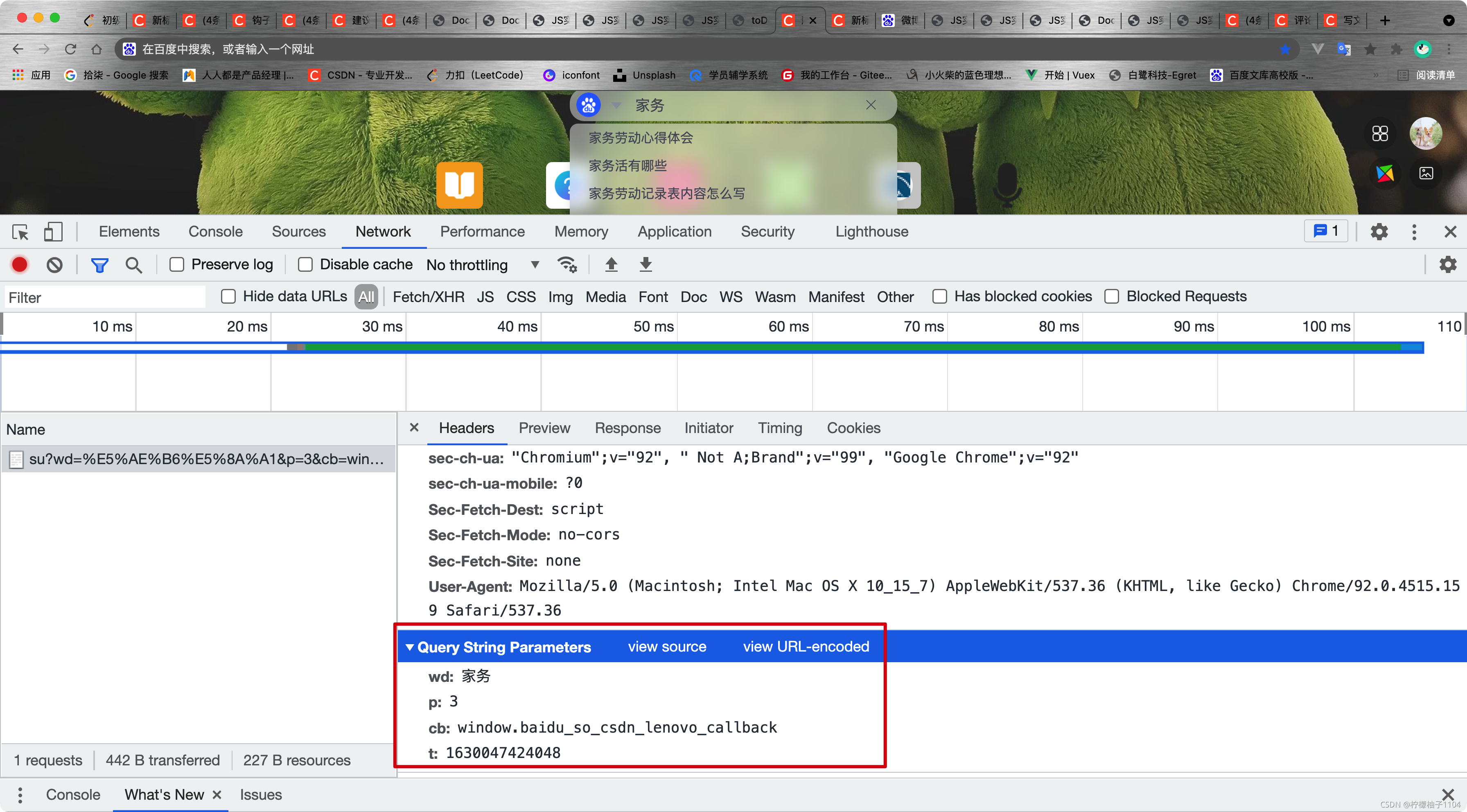This screenshot has width=1467, height=812.
Task: Open the DevTools three-dot customize menu
Action: point(1414,232)
